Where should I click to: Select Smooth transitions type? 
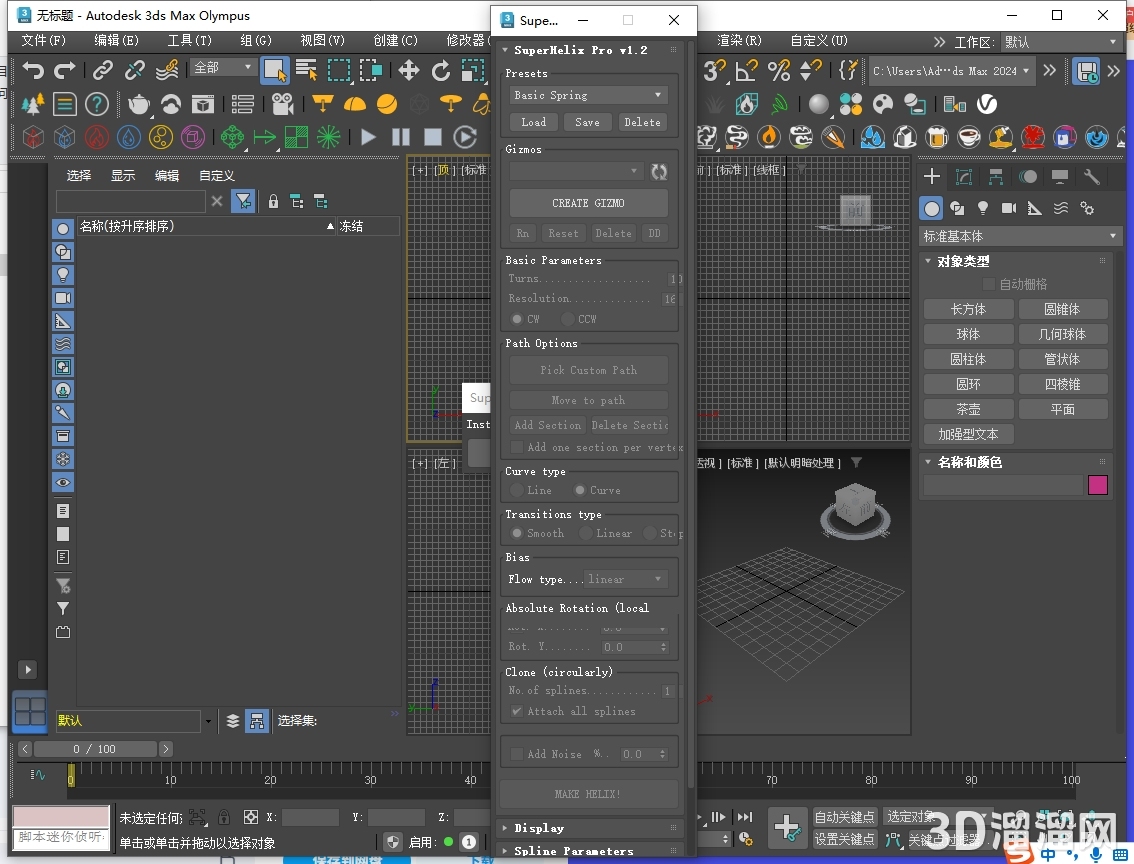click(517, 534)
